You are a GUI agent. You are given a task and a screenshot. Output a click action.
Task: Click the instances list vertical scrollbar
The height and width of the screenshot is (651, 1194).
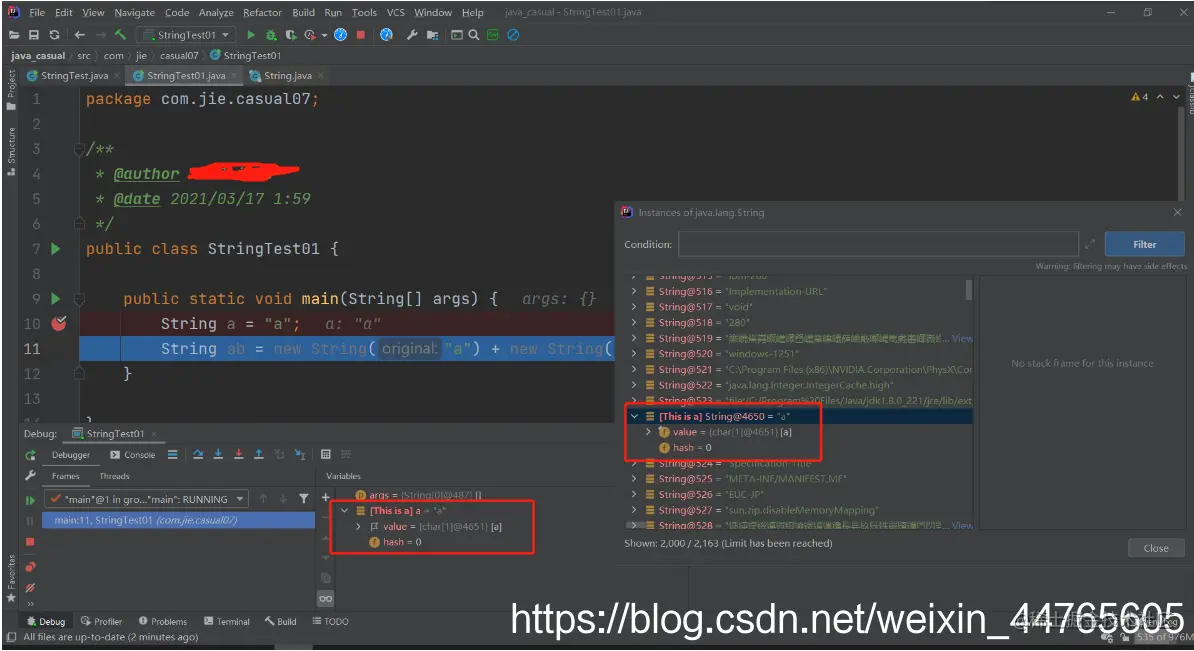(x=969, y=290)
